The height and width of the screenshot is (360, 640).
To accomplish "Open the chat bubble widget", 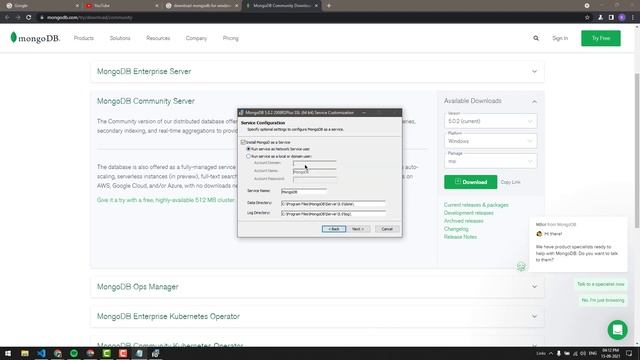I will click(x=617, y=329).
